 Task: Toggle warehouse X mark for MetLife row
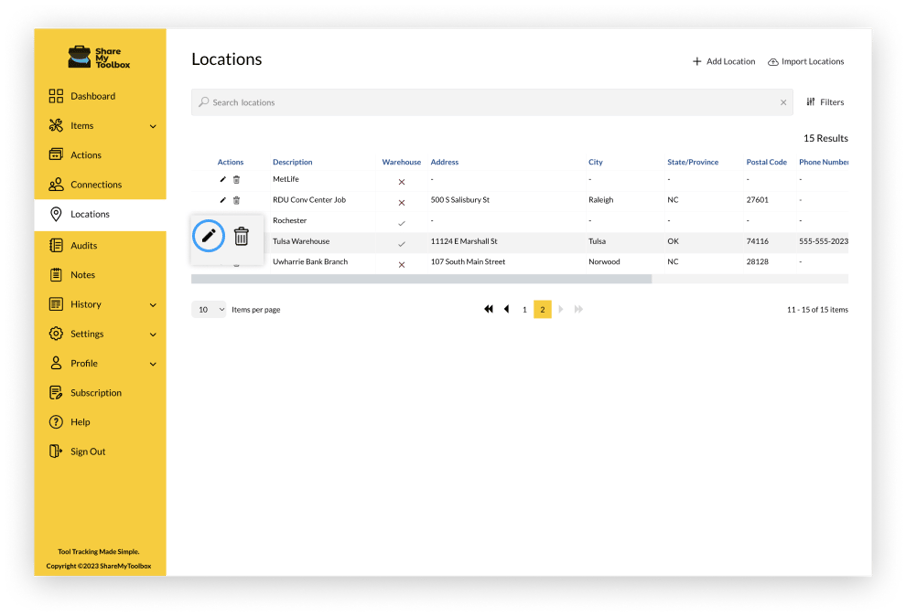click(x=402, y=182)
